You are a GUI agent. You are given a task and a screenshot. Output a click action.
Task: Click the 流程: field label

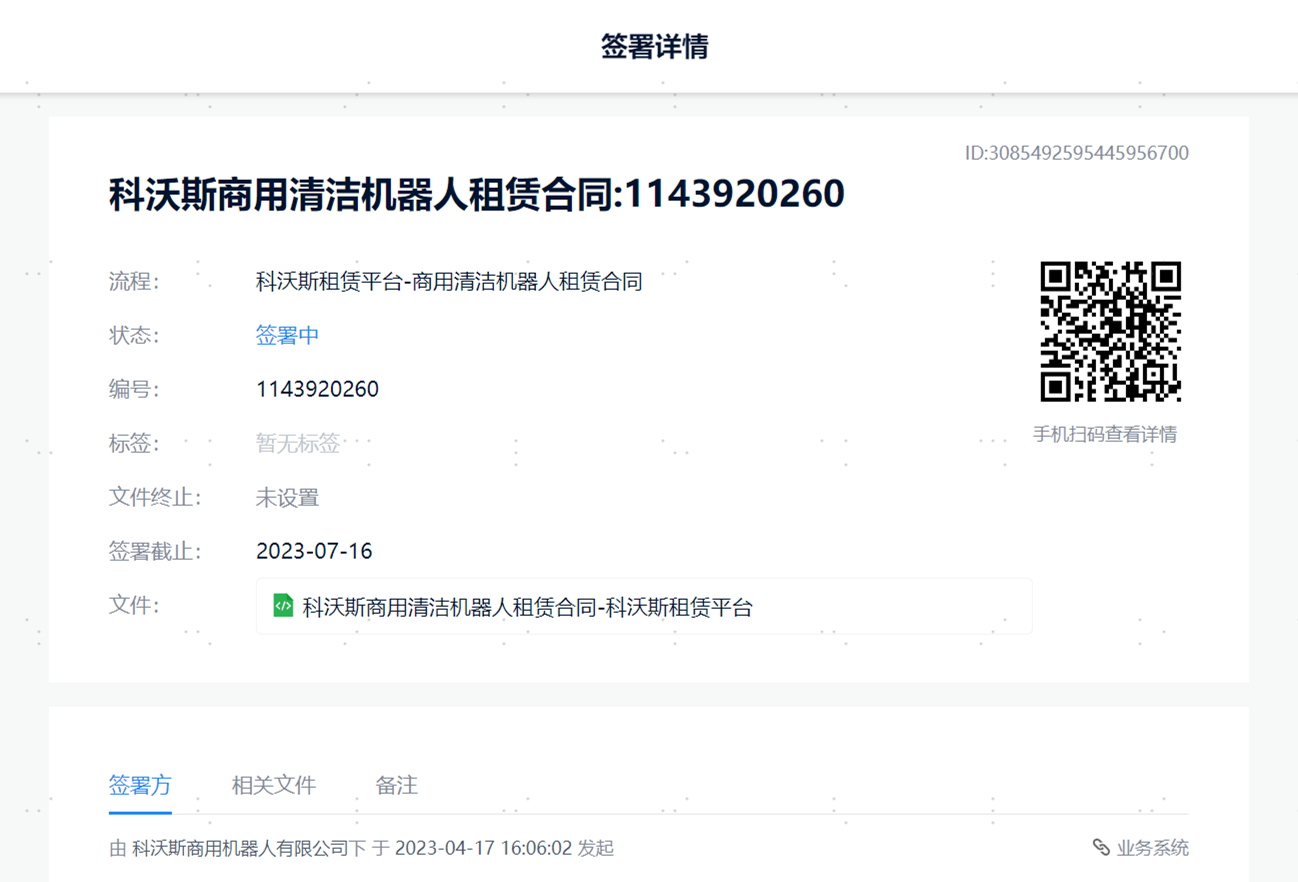click(135, 282)
